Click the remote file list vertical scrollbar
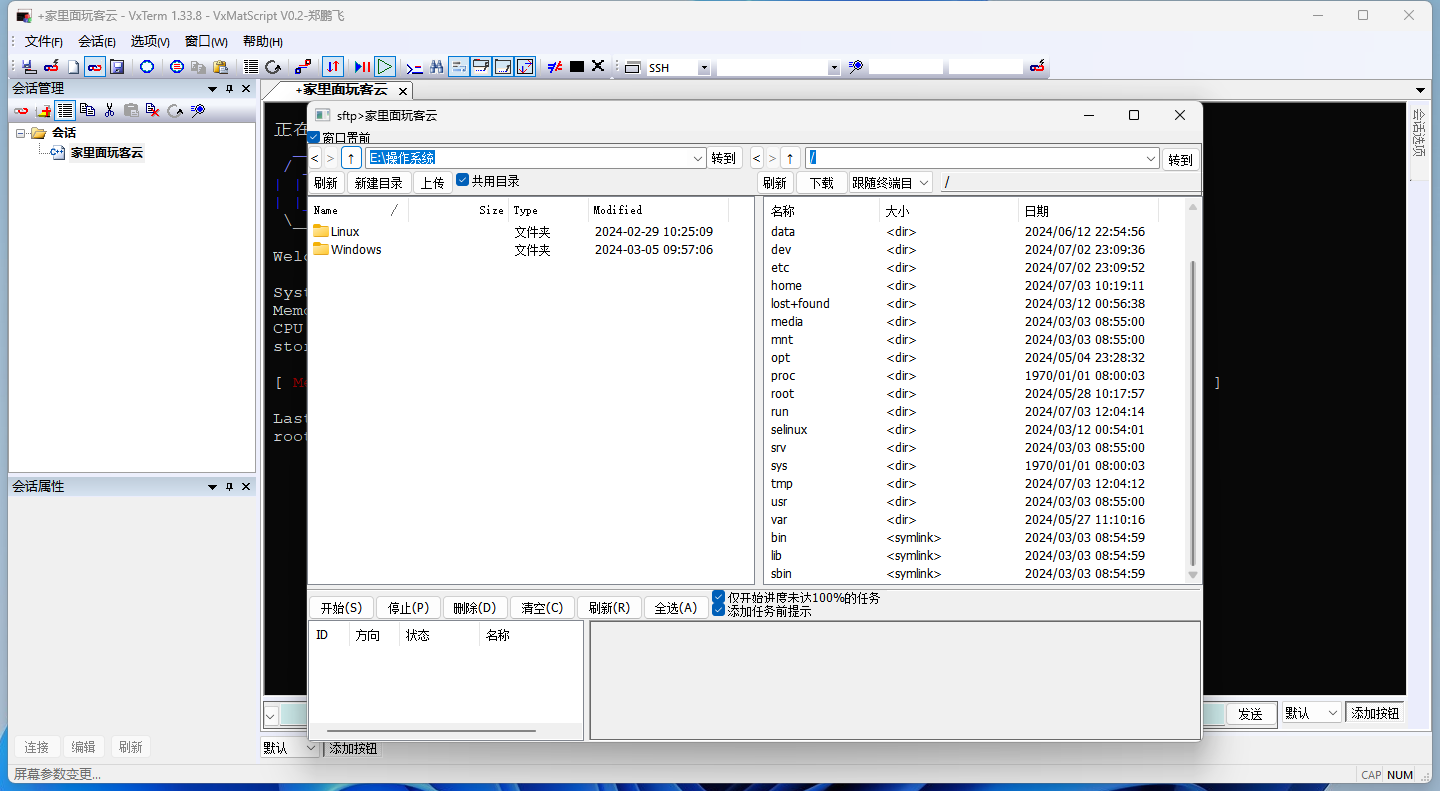The height and width of the screenshot is (791, 1440). (1191, 413)
